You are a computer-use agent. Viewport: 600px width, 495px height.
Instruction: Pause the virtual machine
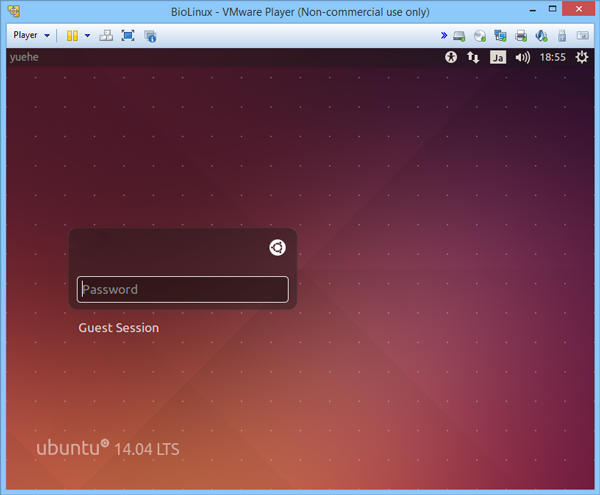72,36
